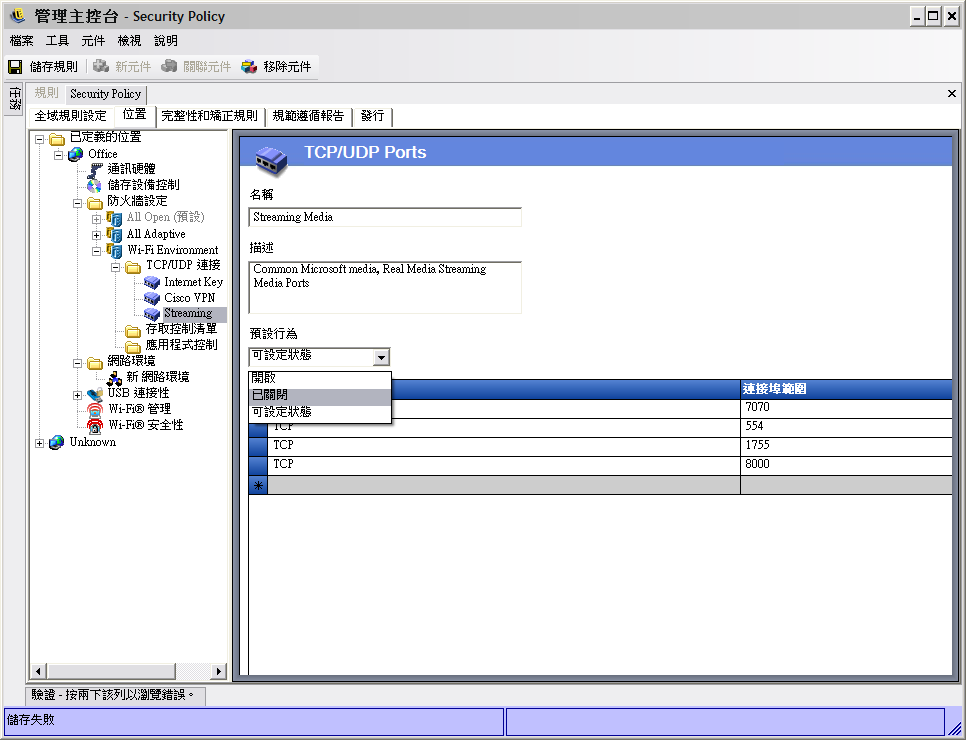Screen dimensions: 966x740
Task: Open the 預設行為 dropdown arrow
Action: [381, 357]
